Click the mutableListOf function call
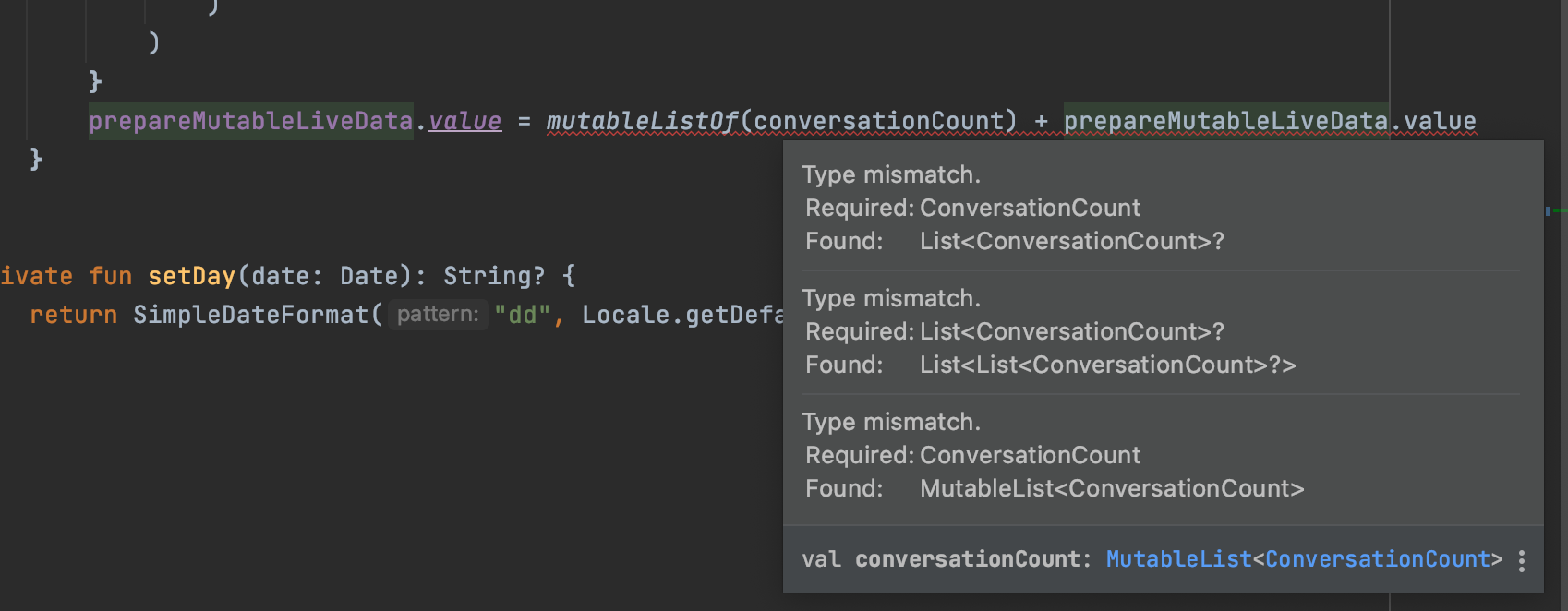The height and width of the screenshot is (611, 1568). pos(642,121)
